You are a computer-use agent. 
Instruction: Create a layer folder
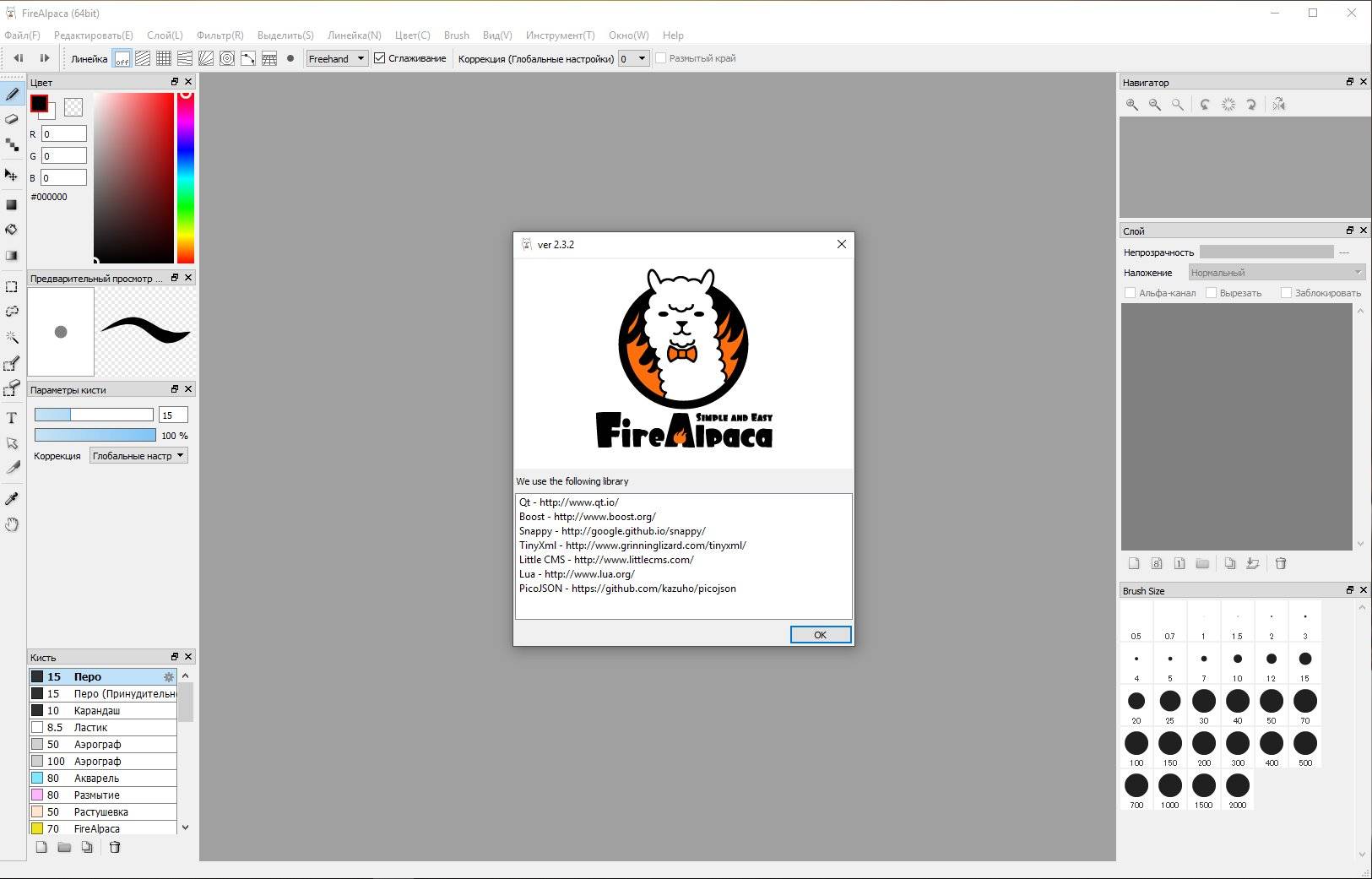point(1202,563)
